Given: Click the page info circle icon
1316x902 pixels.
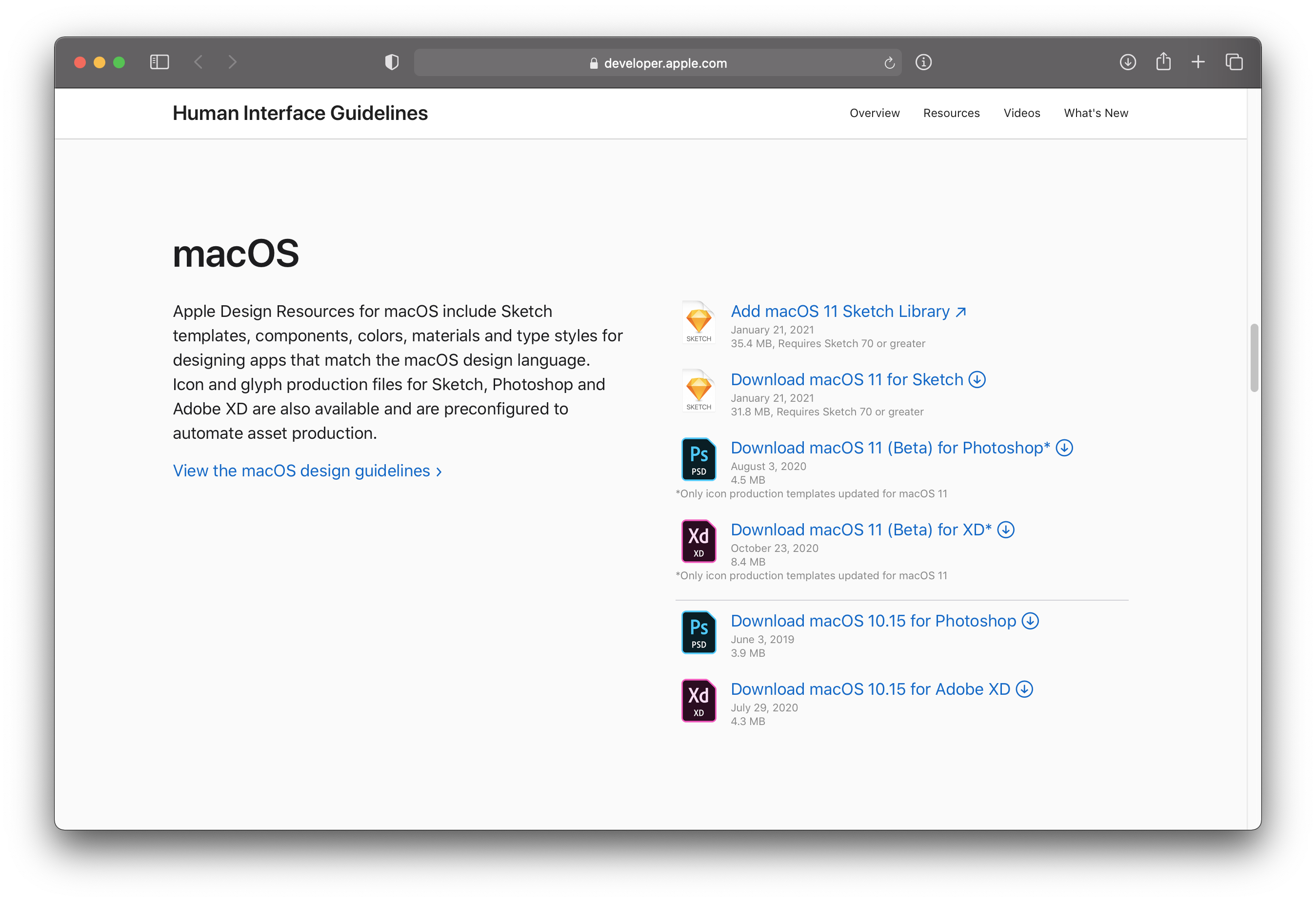Looking at the screenshot, I should 923,62.
